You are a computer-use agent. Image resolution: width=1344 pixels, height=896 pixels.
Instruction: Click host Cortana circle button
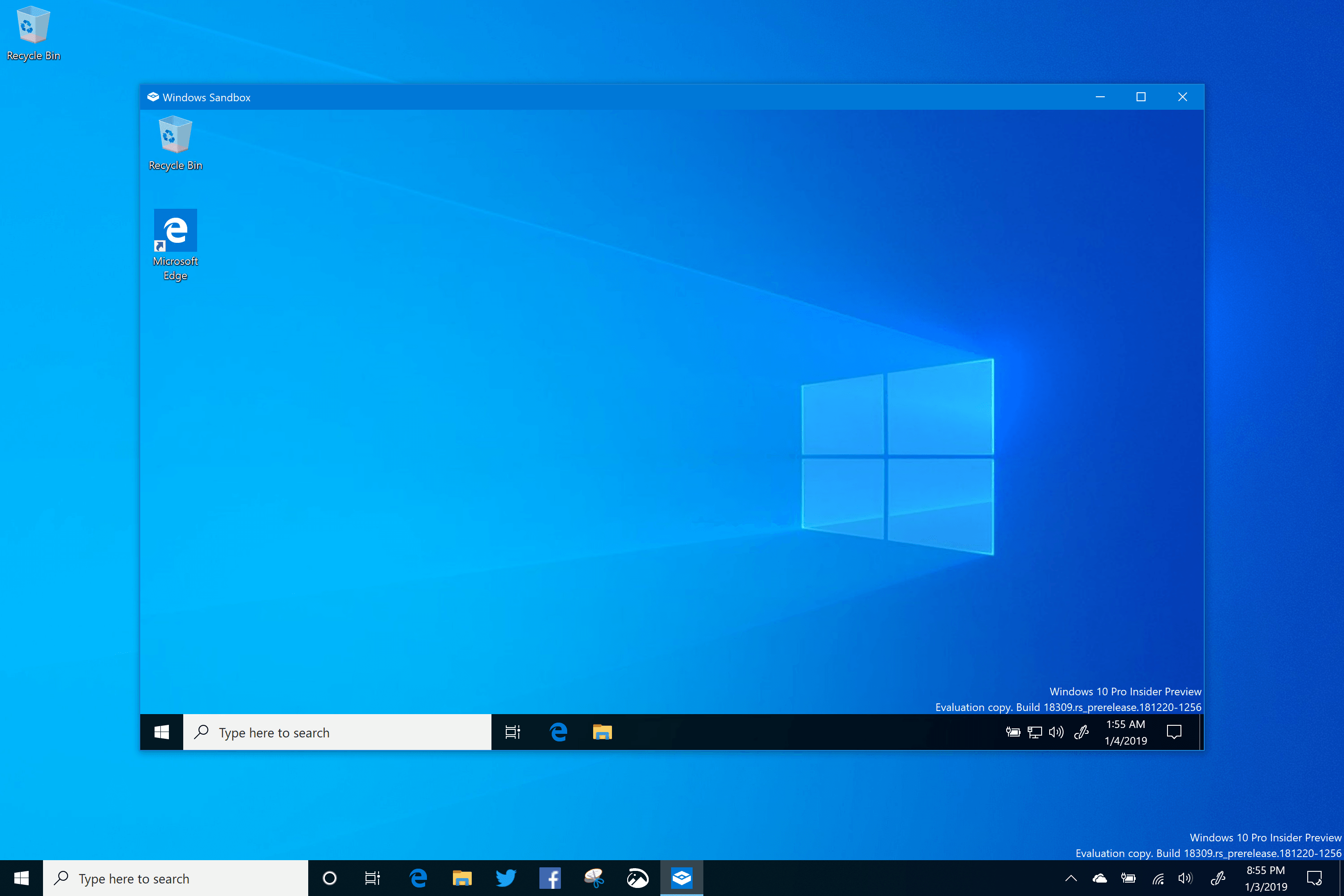pyautogui.click(x=330, y=878)
